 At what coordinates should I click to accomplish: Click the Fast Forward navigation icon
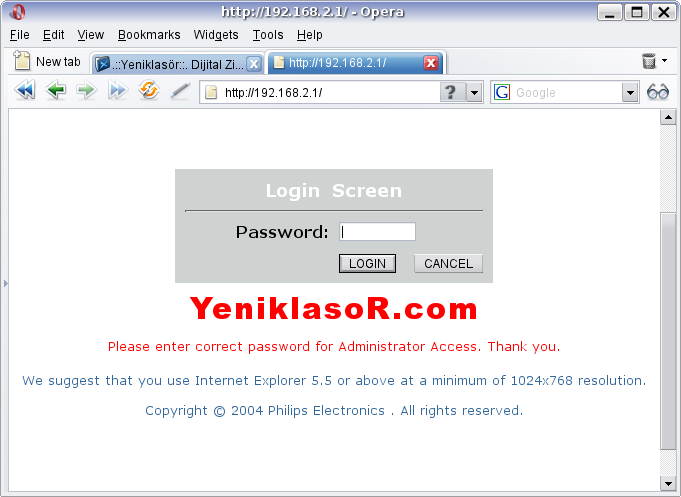coord(117,90)
